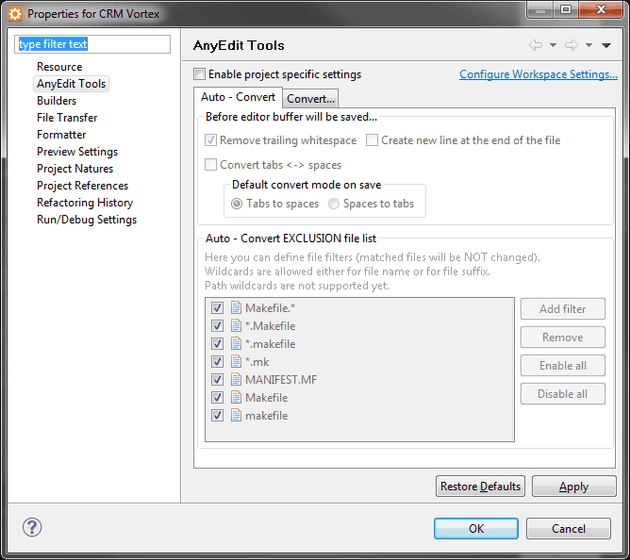The height and width of the screenshot is (560, 630).
Task: Click Configure Workspace Settings link
Action: point(538,74)
